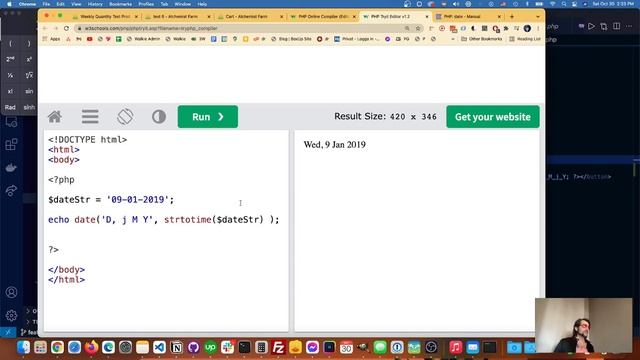Open VS Code settings gear in activity bar
The height and width of the screenshot is (360, 640).
click(x=11, y=316)
